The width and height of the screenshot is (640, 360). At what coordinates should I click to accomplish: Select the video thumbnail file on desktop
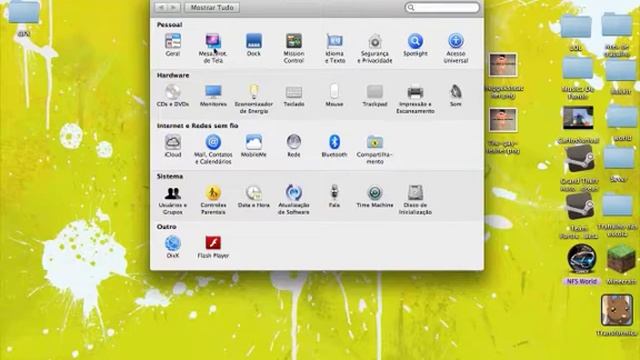[578, 118]
